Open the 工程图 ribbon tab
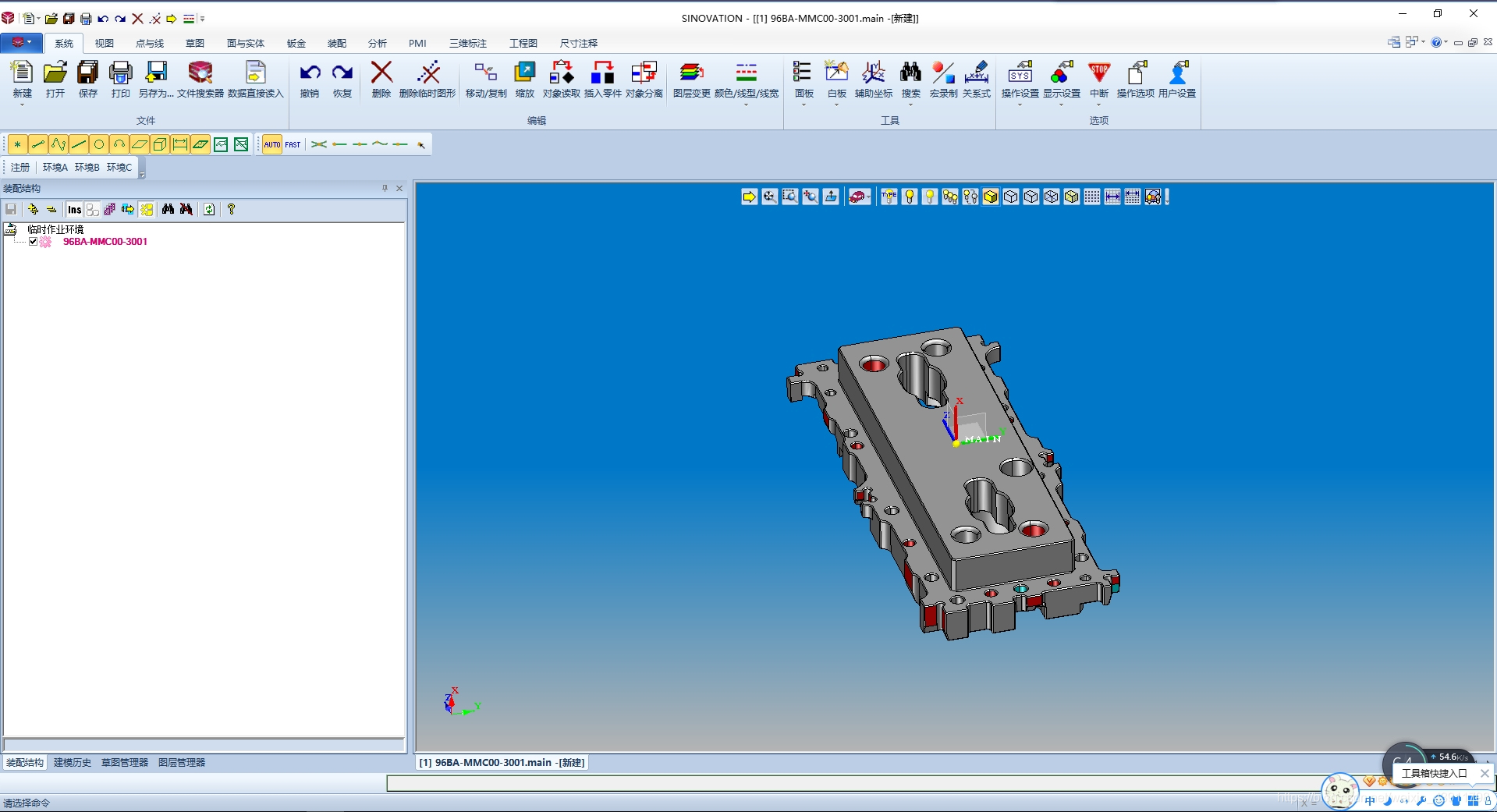 [x=523, y=43]
